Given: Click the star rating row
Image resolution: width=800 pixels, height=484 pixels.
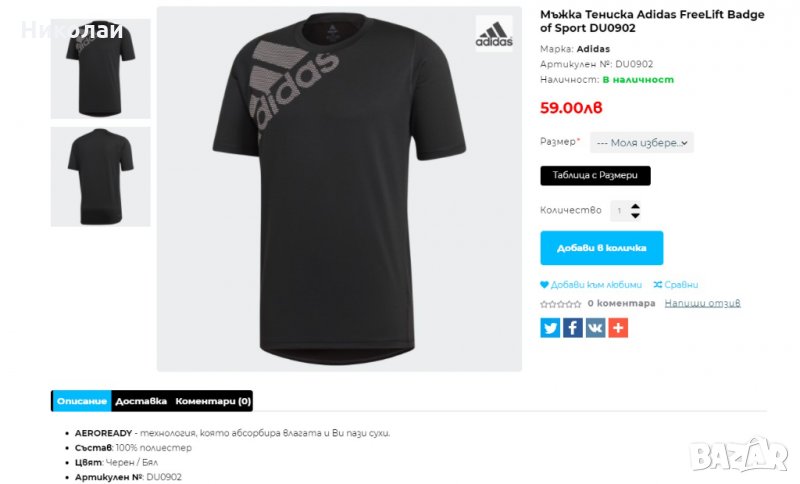Looking at the screenshot, I should (561, 304).
